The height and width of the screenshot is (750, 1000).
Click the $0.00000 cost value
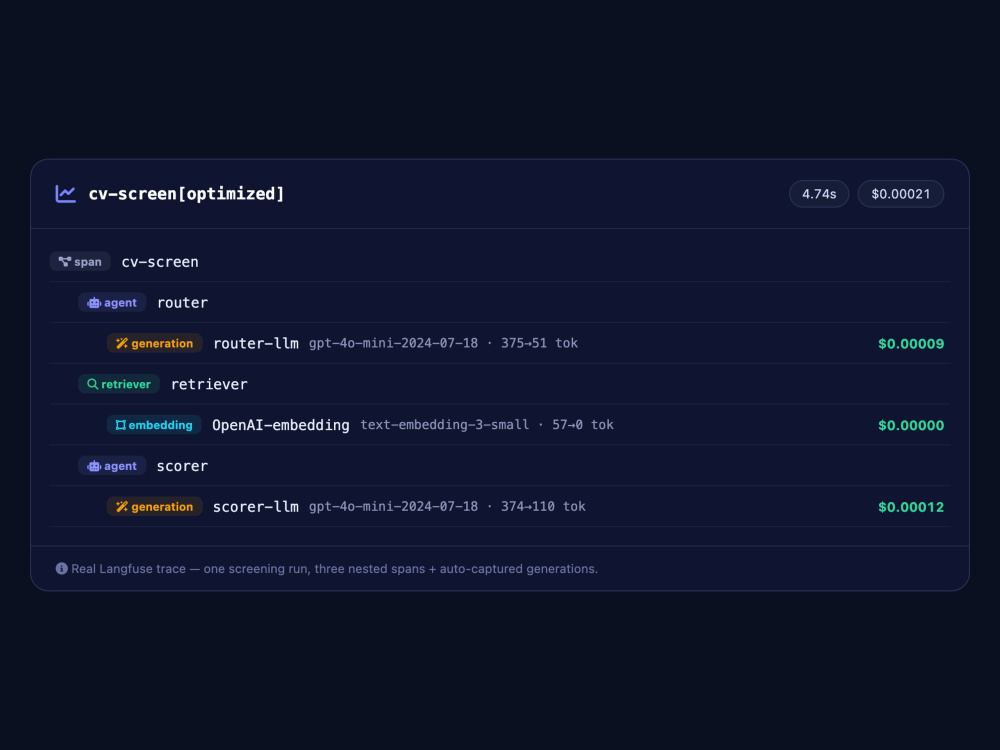tap(911, 425)
